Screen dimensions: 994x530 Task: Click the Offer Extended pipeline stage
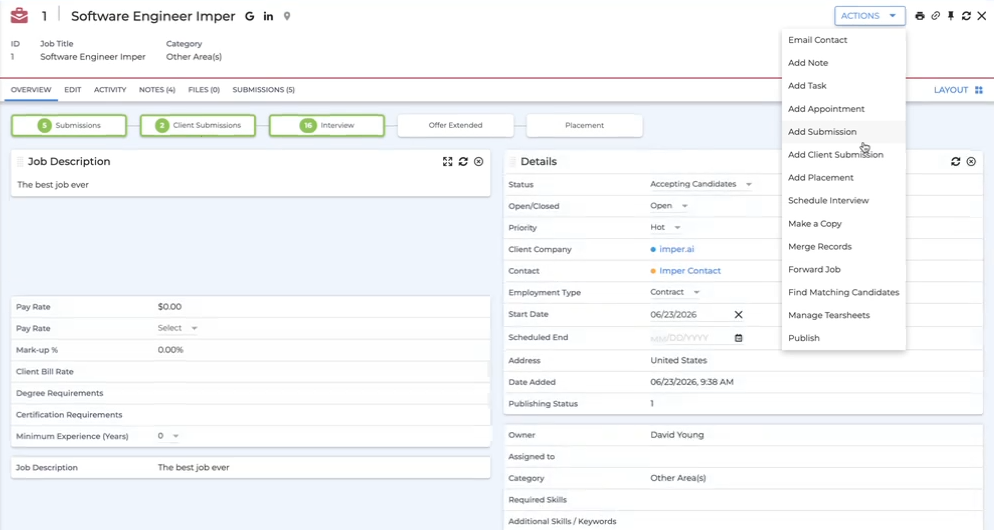coord(456,126)
